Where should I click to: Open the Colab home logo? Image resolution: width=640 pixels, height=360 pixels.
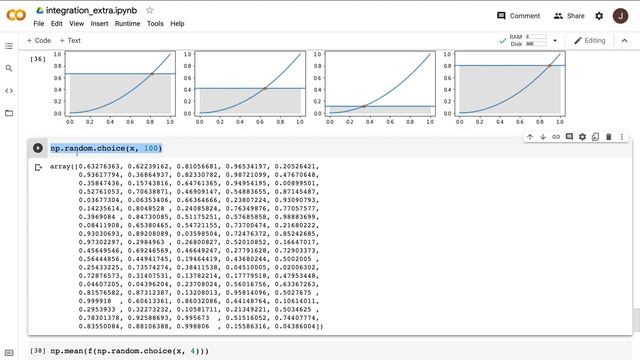point(16,15)
